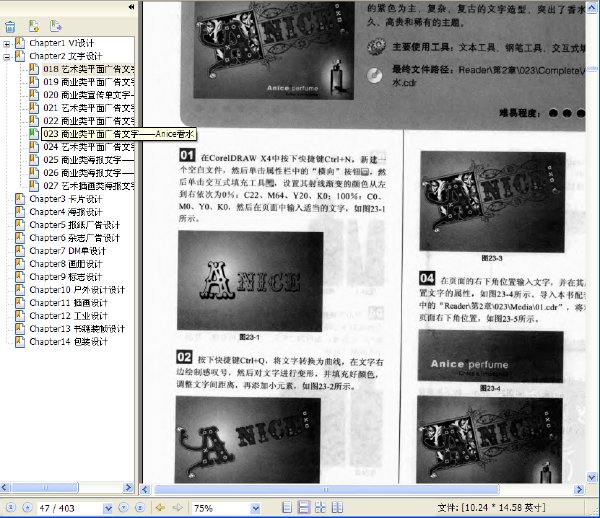Expand Chapter1 VI设计 tree node
Screen dimensions: 600x518
[x=7, y=44]
